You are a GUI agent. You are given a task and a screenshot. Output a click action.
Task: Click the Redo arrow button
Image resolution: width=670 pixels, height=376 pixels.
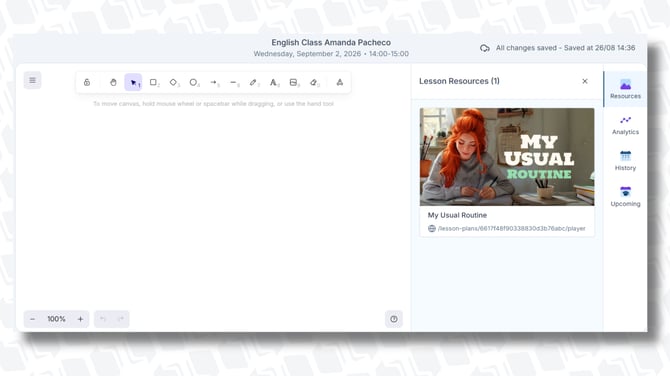coord(121,319)
